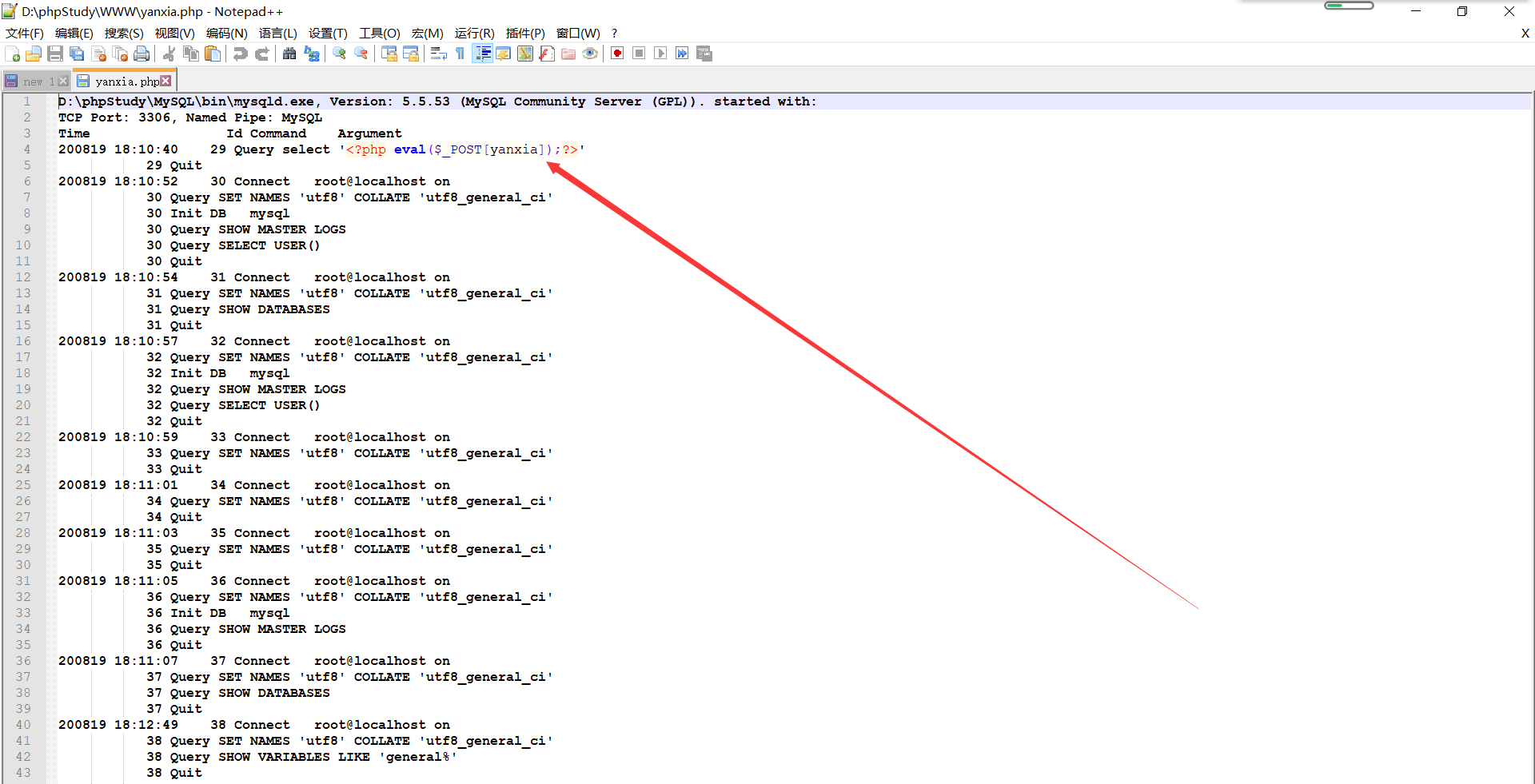Toggle word wrap
The image size is (1535, 784).
(x=438, y=54)
